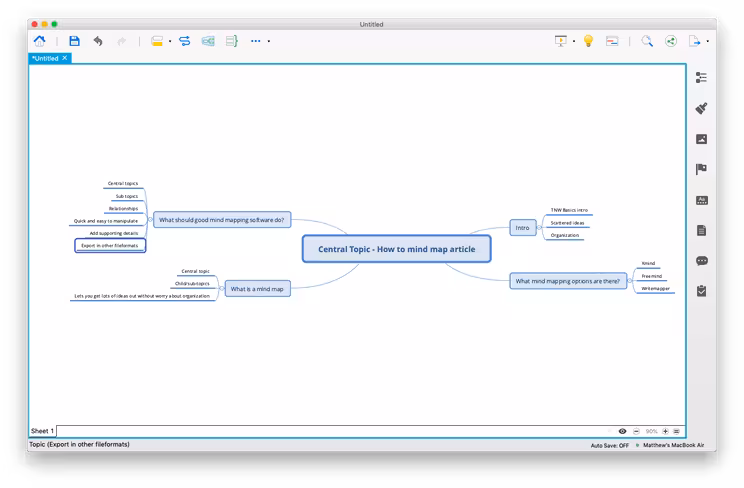Select the Central Topic node

(397, 249)
